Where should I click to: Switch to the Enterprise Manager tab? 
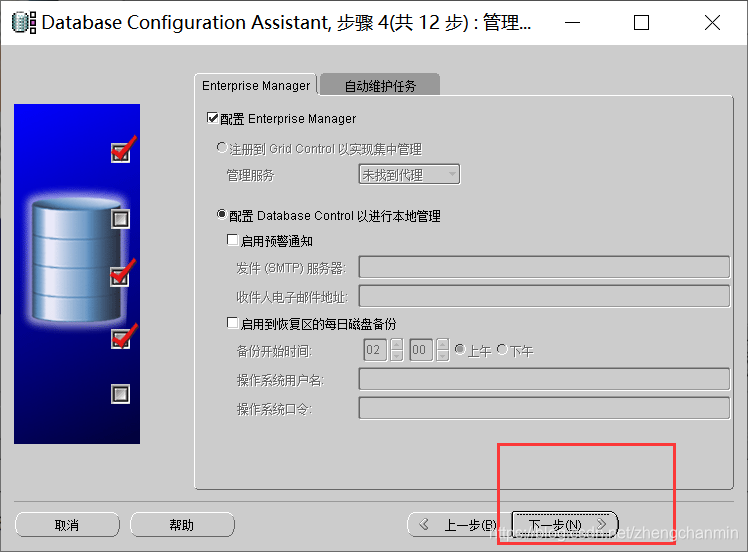(256, 85)
